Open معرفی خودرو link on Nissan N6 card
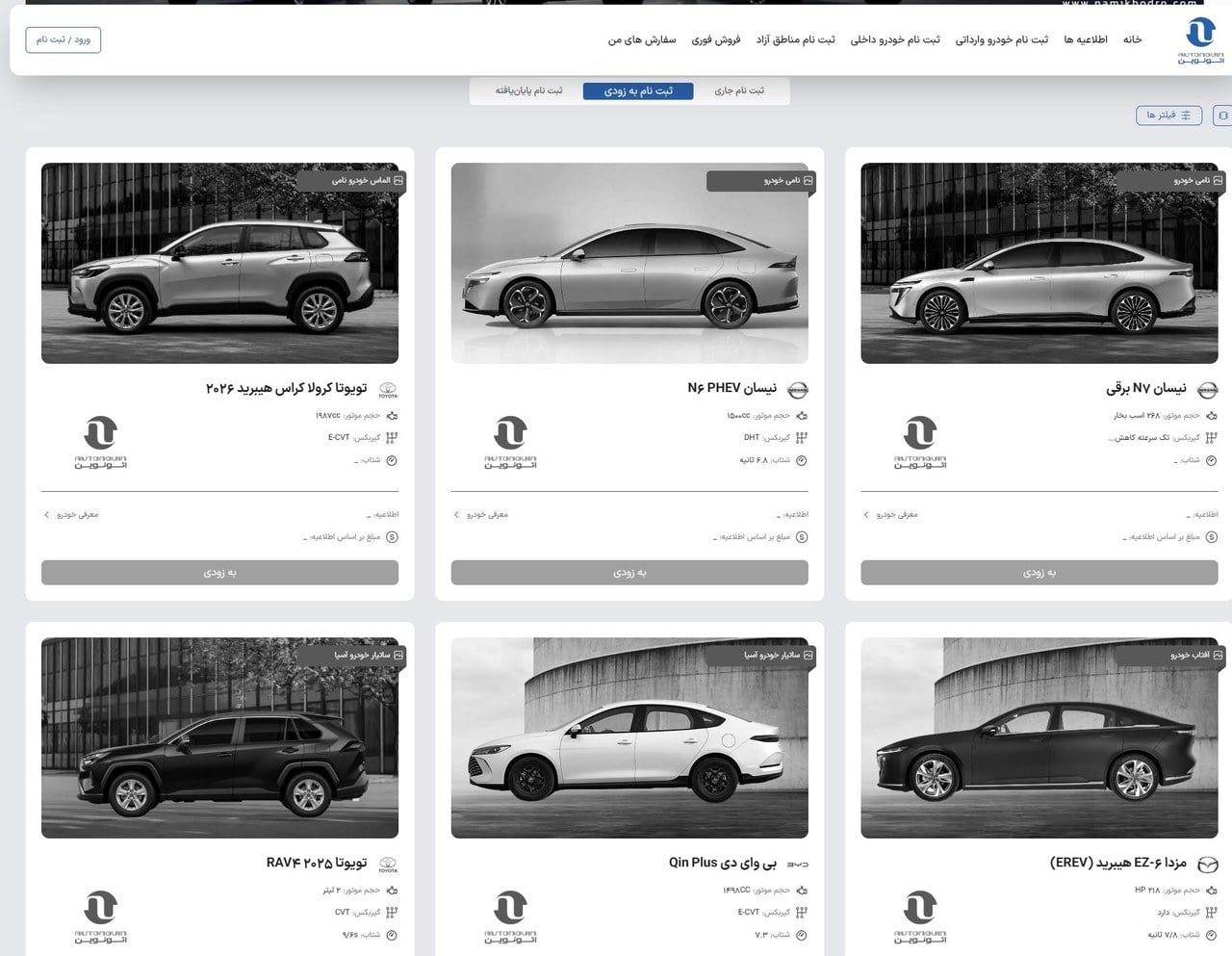1232x956 pixels. (481, 515)
